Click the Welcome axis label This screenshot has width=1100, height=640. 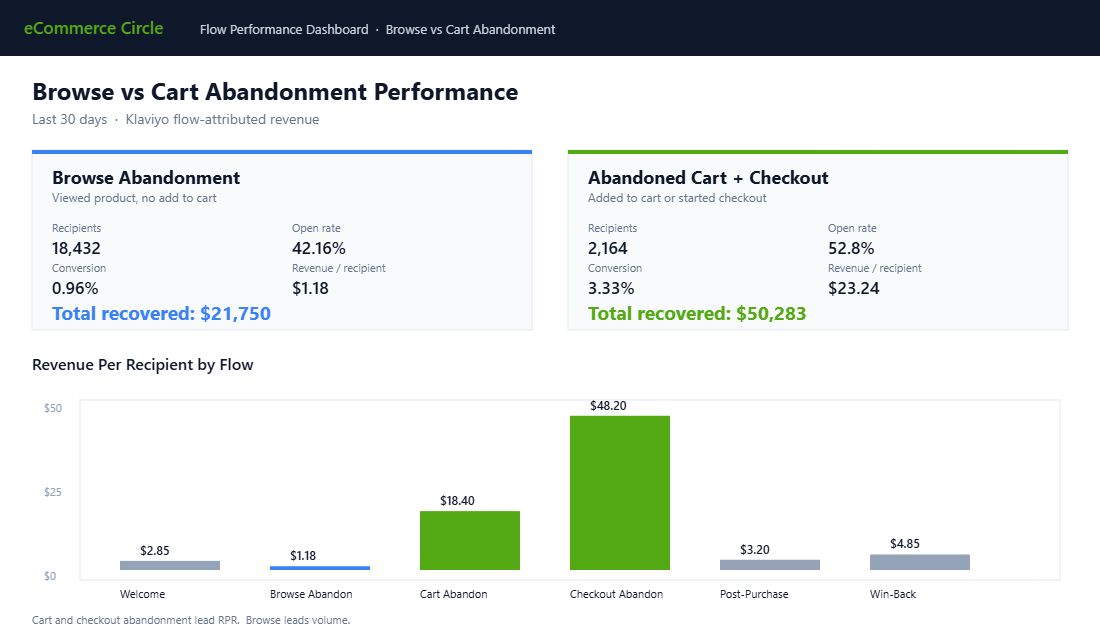point(142,594)
